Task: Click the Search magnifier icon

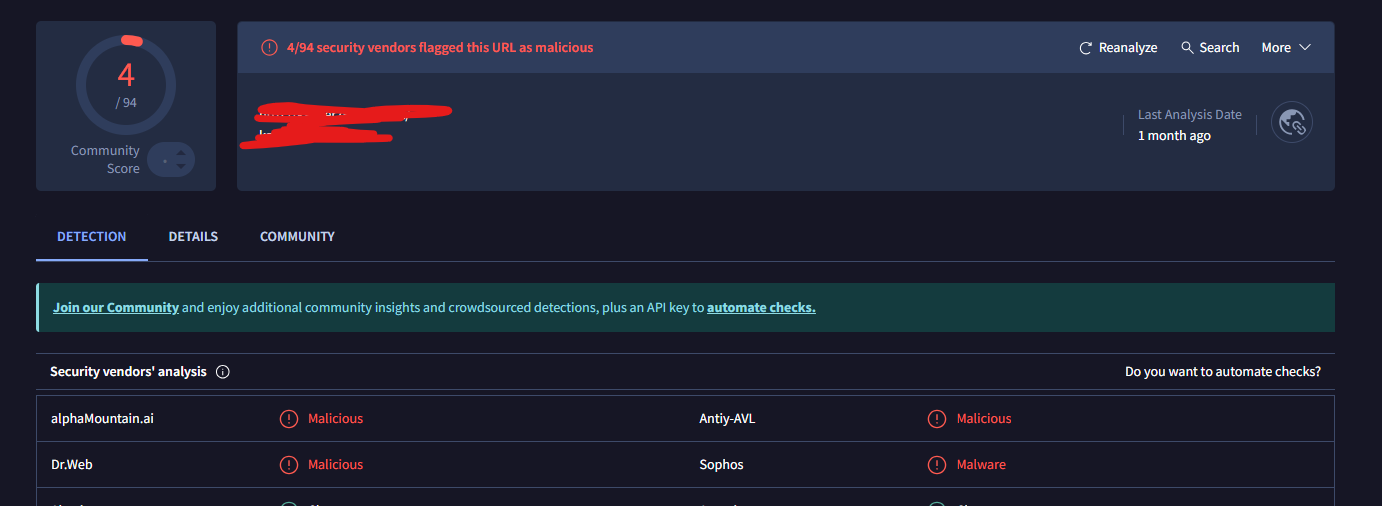Action: (x=1187, y=48)
